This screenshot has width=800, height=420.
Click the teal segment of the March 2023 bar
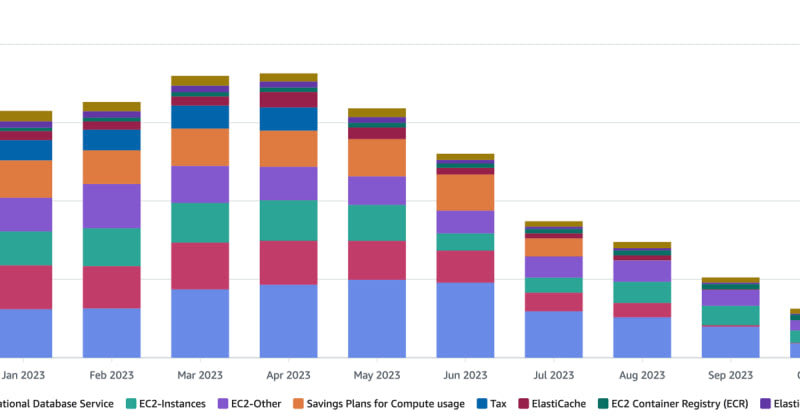[200, 222]
